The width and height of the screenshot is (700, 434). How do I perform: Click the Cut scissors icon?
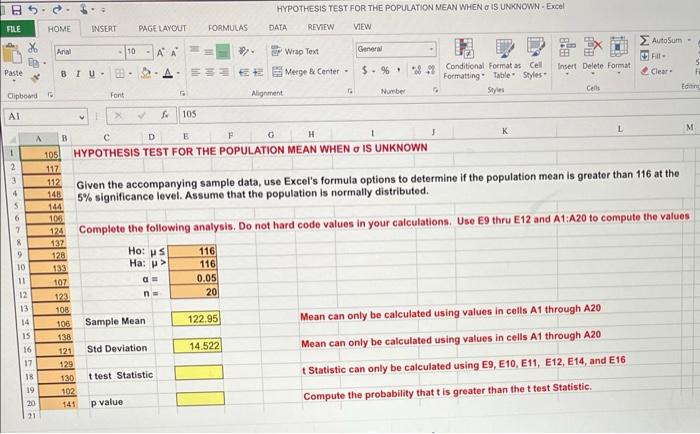[x=33, y=47]
